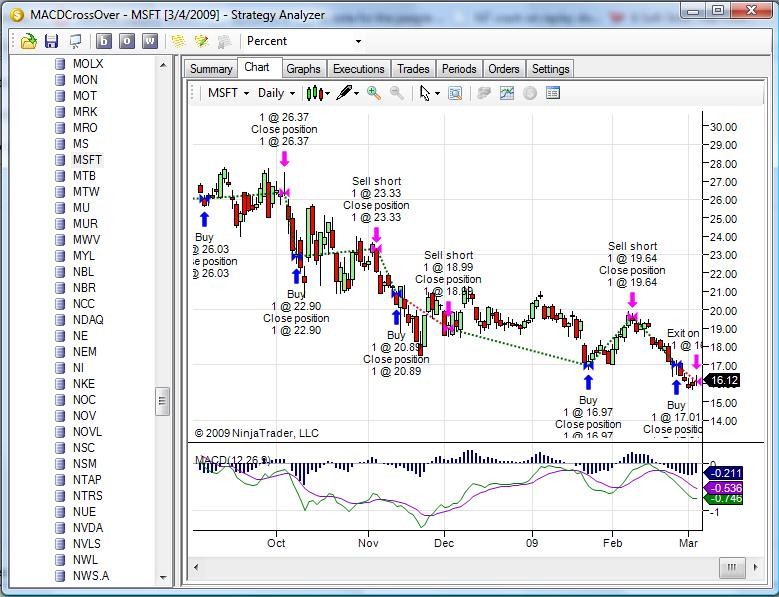This screenshot has width=779, height=597.
Task: Click the first yellow list icon in toolbar
Action: pyautogui.click(x=178, y=41)
